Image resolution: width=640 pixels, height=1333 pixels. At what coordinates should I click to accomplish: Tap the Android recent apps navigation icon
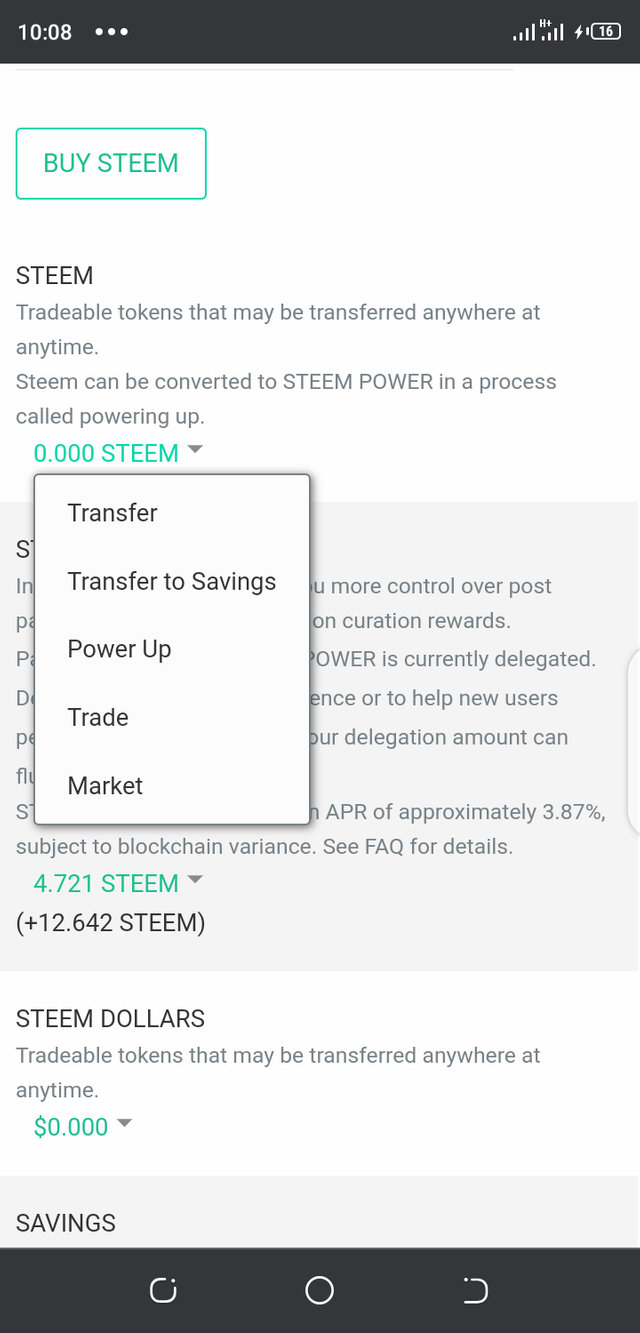[x=163, y=1291]
